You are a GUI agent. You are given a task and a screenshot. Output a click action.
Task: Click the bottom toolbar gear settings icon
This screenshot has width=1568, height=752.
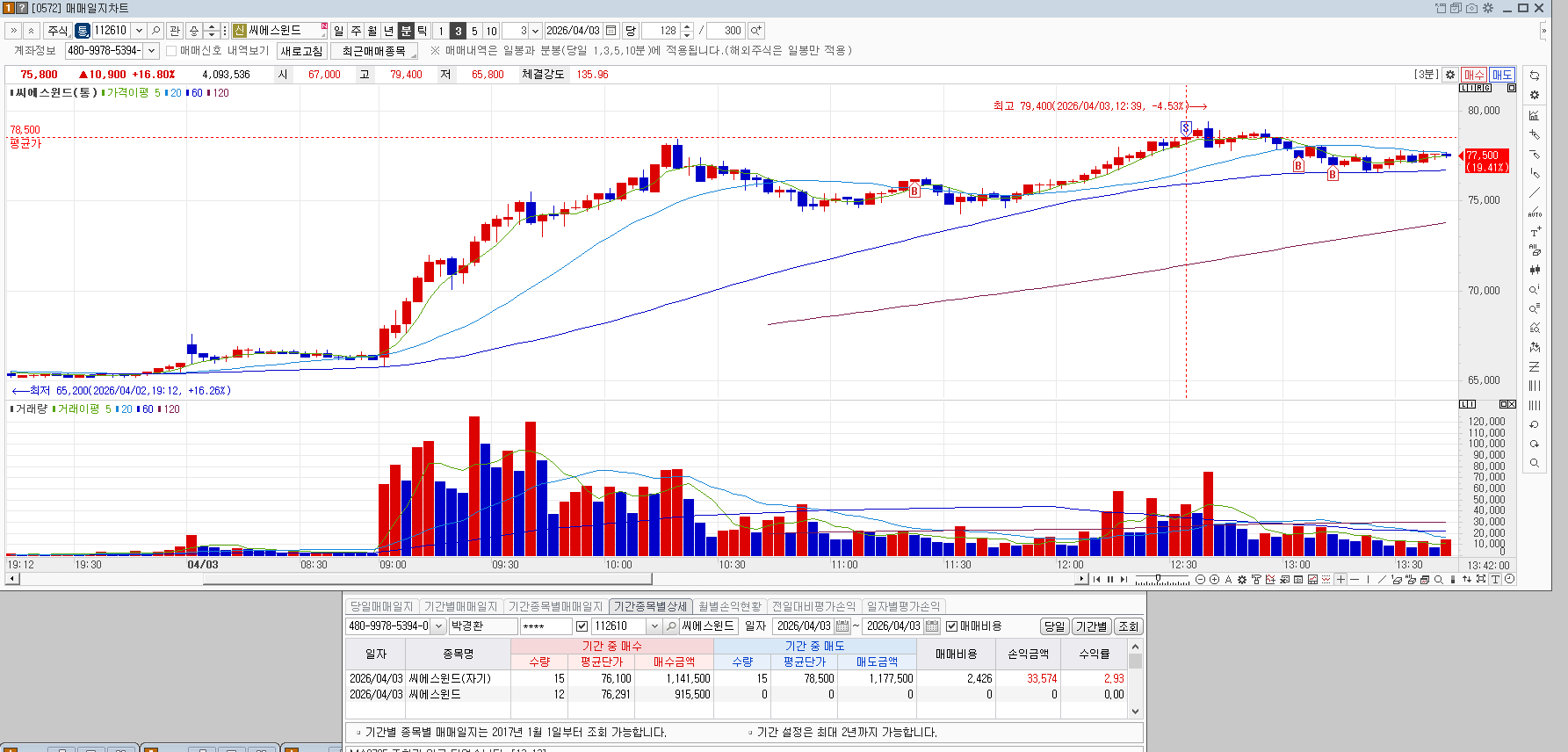(1242, 580)
